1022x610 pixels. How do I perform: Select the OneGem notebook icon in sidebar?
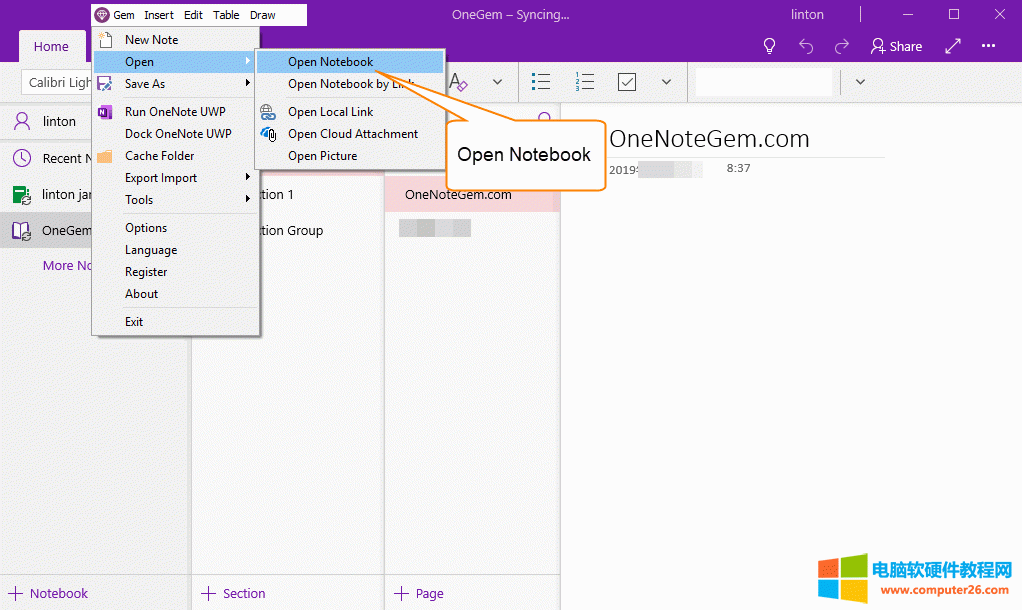click(x=22, y=230)
